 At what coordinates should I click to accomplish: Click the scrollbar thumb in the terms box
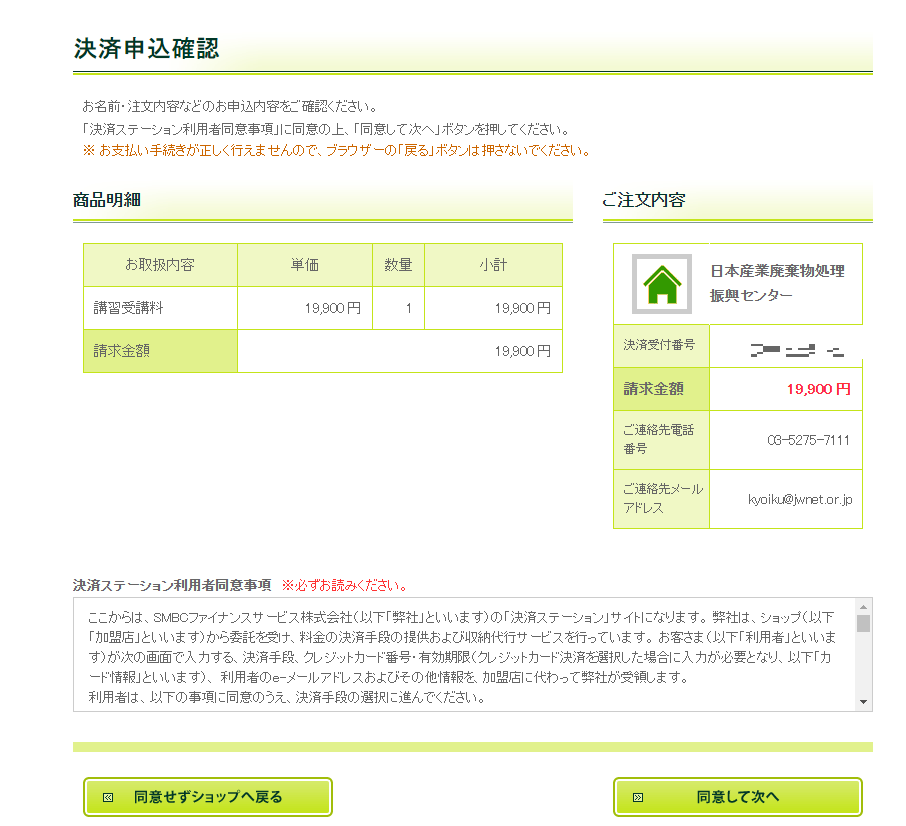coord(863,623)
